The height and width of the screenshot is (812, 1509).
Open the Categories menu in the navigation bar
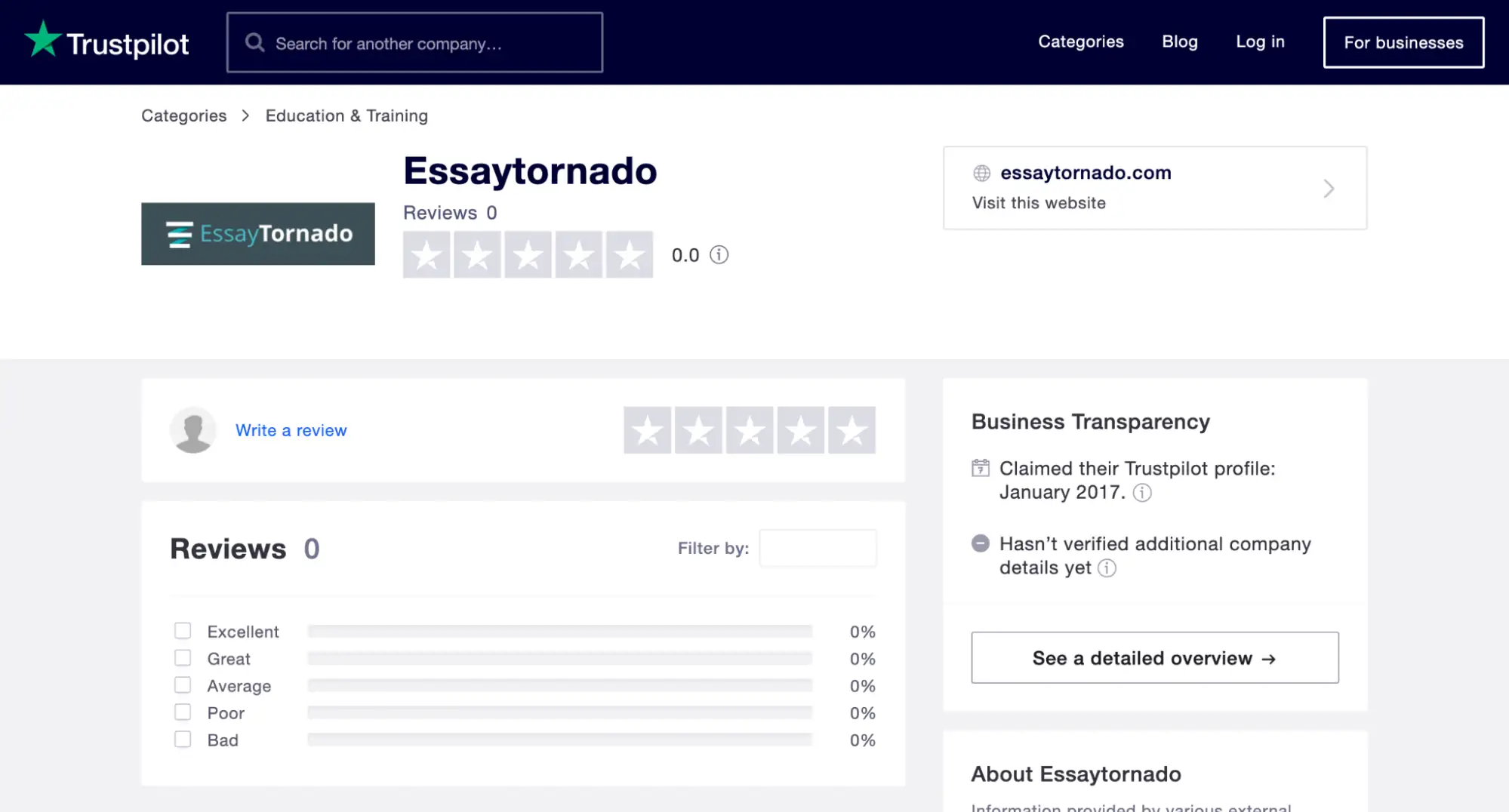coord(1080,42)
